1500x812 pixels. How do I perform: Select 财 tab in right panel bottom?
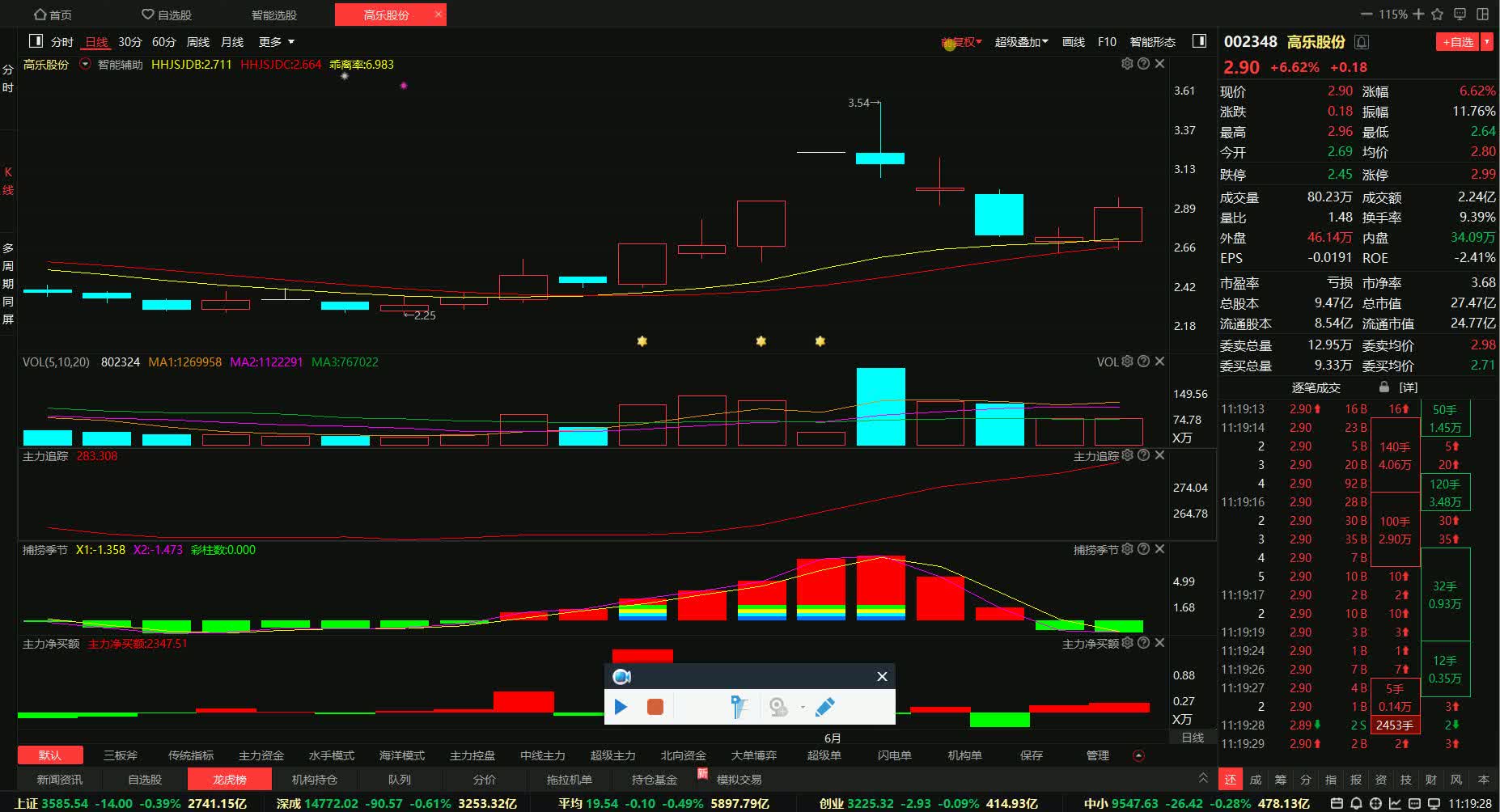pyautogui.click(x=1431, y=780)
